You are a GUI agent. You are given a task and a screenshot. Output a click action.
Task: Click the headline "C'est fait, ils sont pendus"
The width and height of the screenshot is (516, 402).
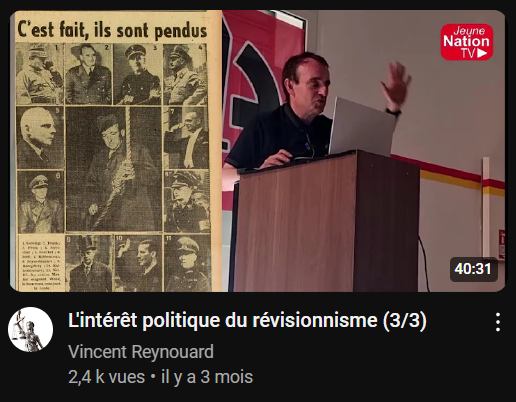coord(112,29)
